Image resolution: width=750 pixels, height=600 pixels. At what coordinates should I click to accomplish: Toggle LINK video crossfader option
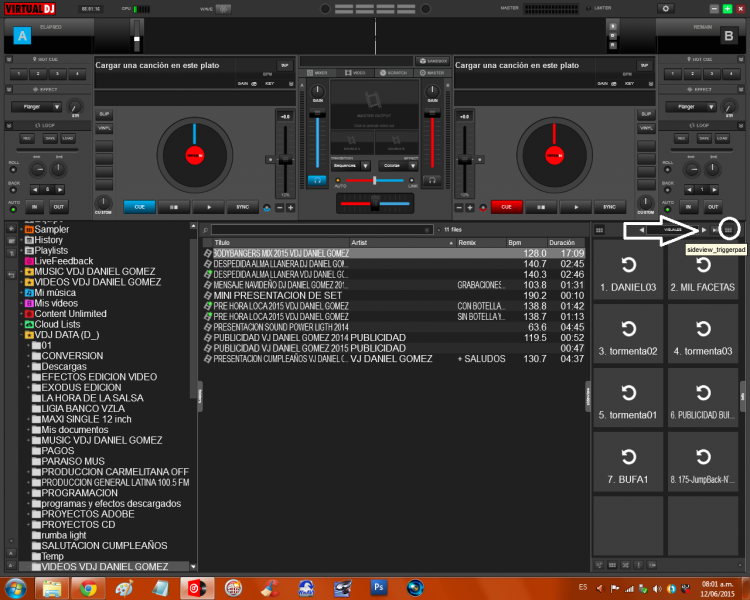(411, 181)
